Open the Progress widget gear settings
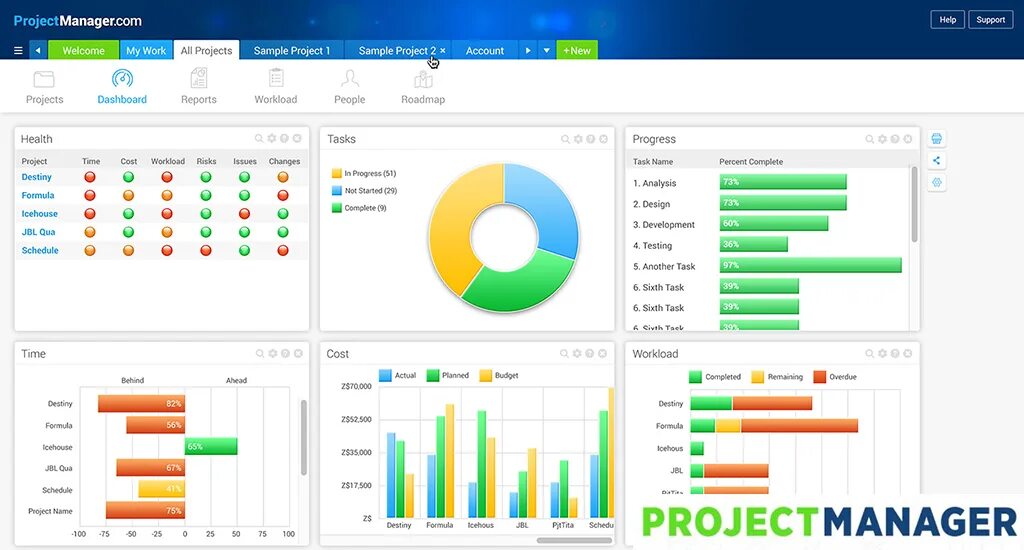1024x550 pixels. coord(882,139)
